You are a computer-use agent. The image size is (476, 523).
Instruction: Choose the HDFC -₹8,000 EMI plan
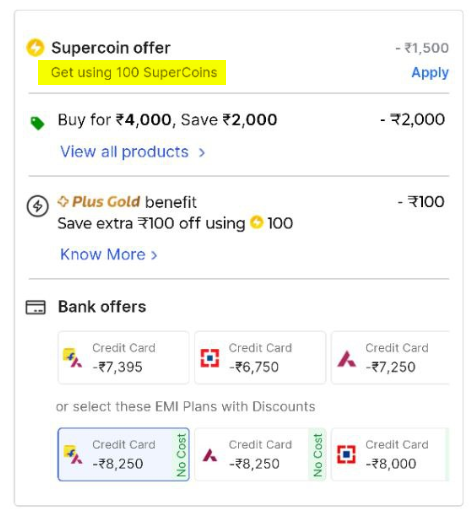(390, 454)
